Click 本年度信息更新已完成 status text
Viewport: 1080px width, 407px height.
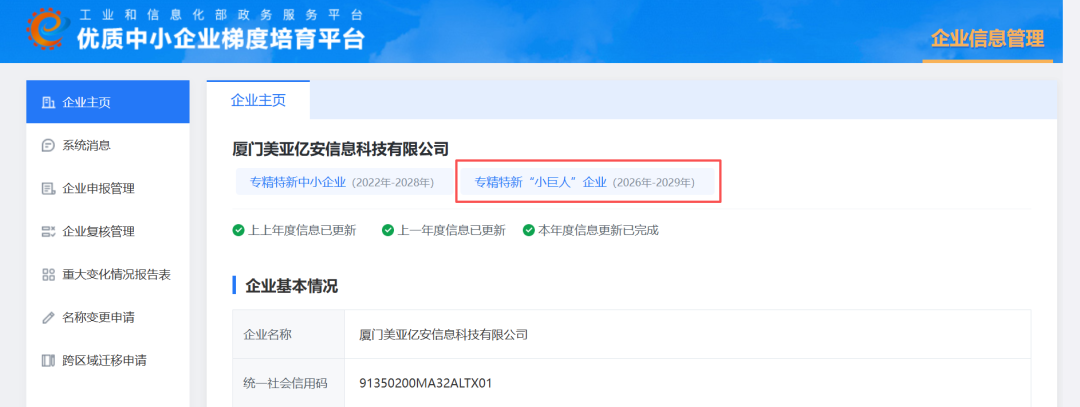point(599,231)
